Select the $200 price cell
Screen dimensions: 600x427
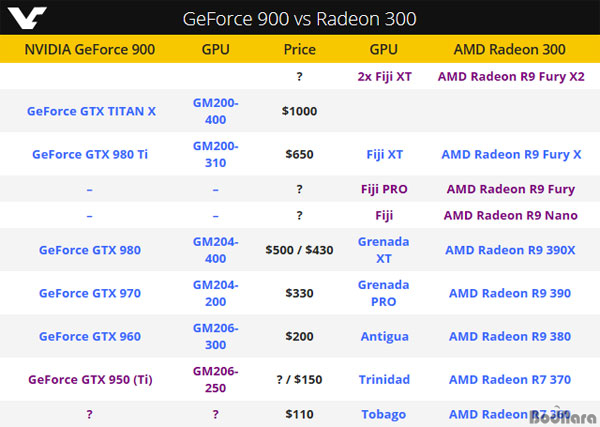point(299,337)
